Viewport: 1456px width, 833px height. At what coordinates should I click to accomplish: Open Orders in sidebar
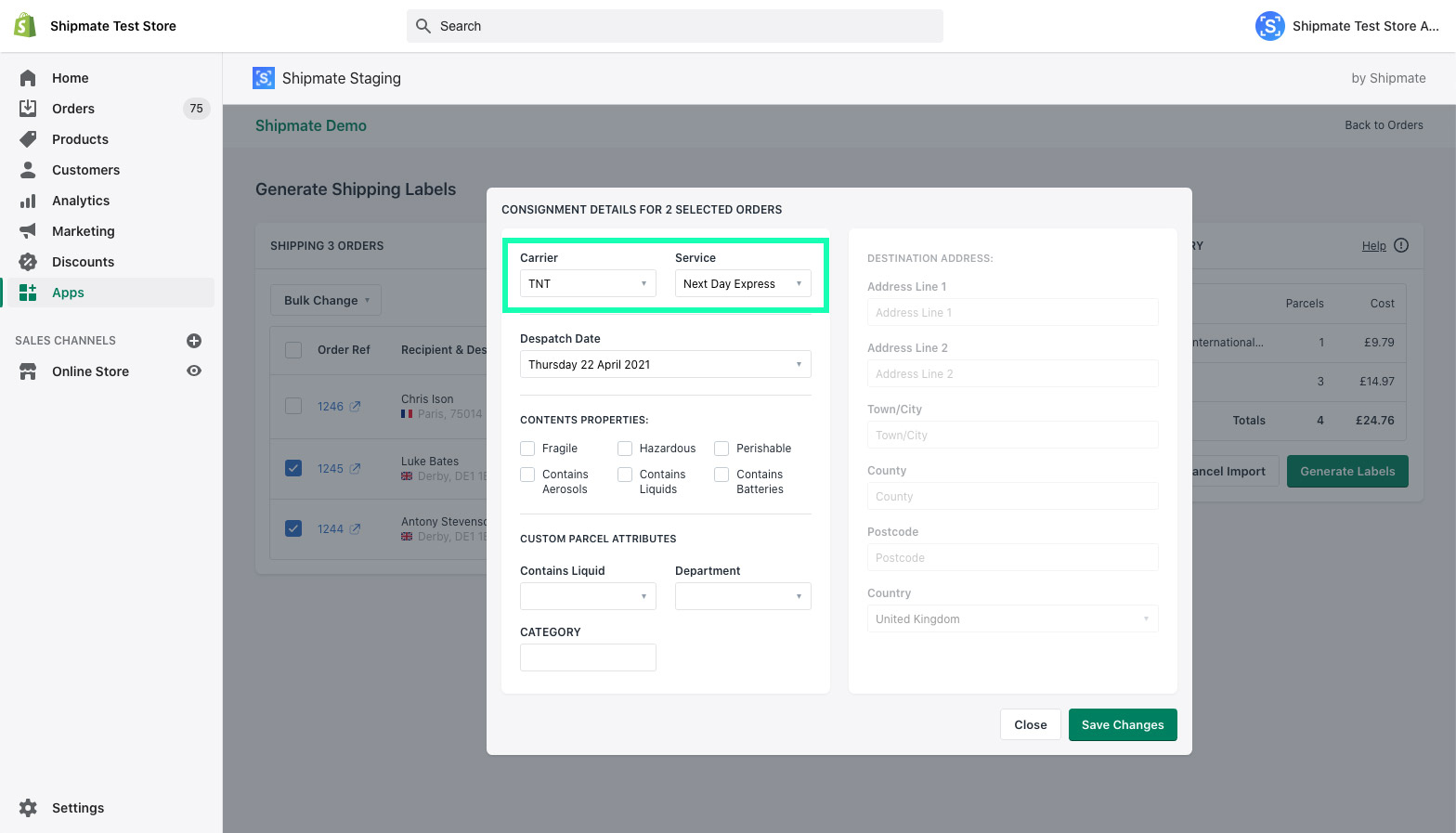[x=73, y=109]
